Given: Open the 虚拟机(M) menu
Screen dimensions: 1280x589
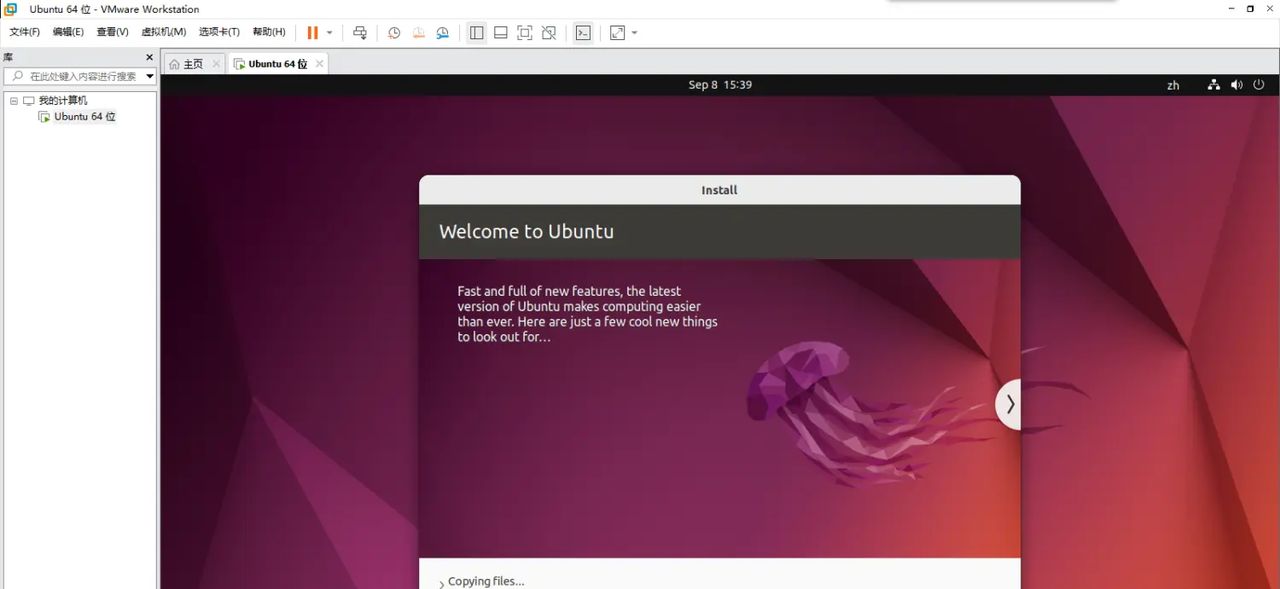Looking at the screenshot, I should pos(163,31).
